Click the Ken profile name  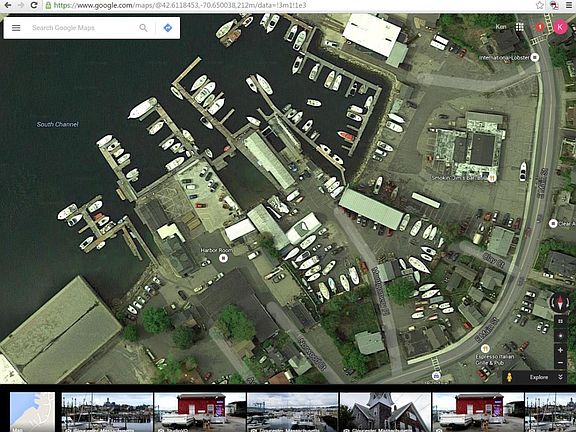click(501, 27)
